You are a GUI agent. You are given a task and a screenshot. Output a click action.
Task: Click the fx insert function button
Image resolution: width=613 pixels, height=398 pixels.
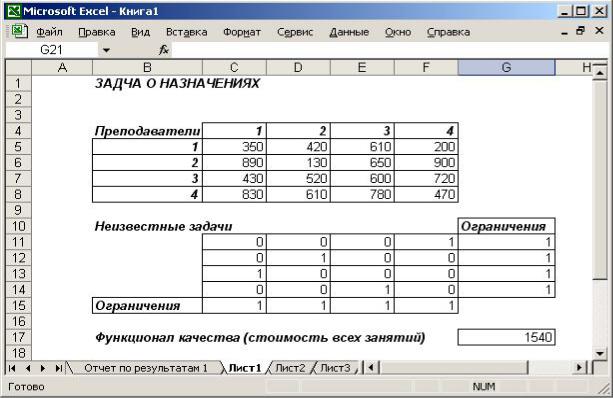164,50
